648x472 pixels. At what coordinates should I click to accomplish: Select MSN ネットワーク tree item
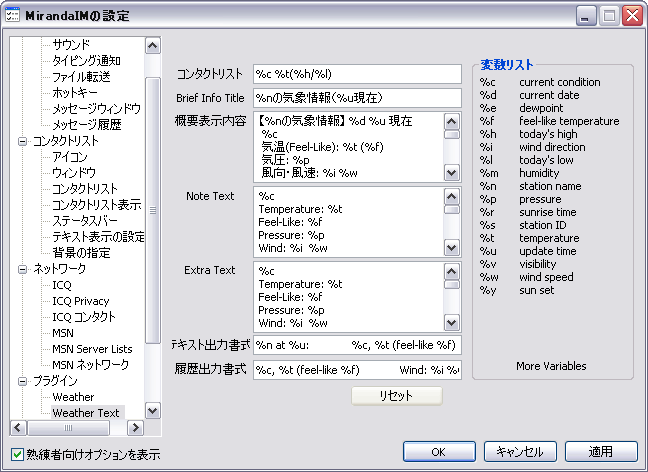click(91, 365)
